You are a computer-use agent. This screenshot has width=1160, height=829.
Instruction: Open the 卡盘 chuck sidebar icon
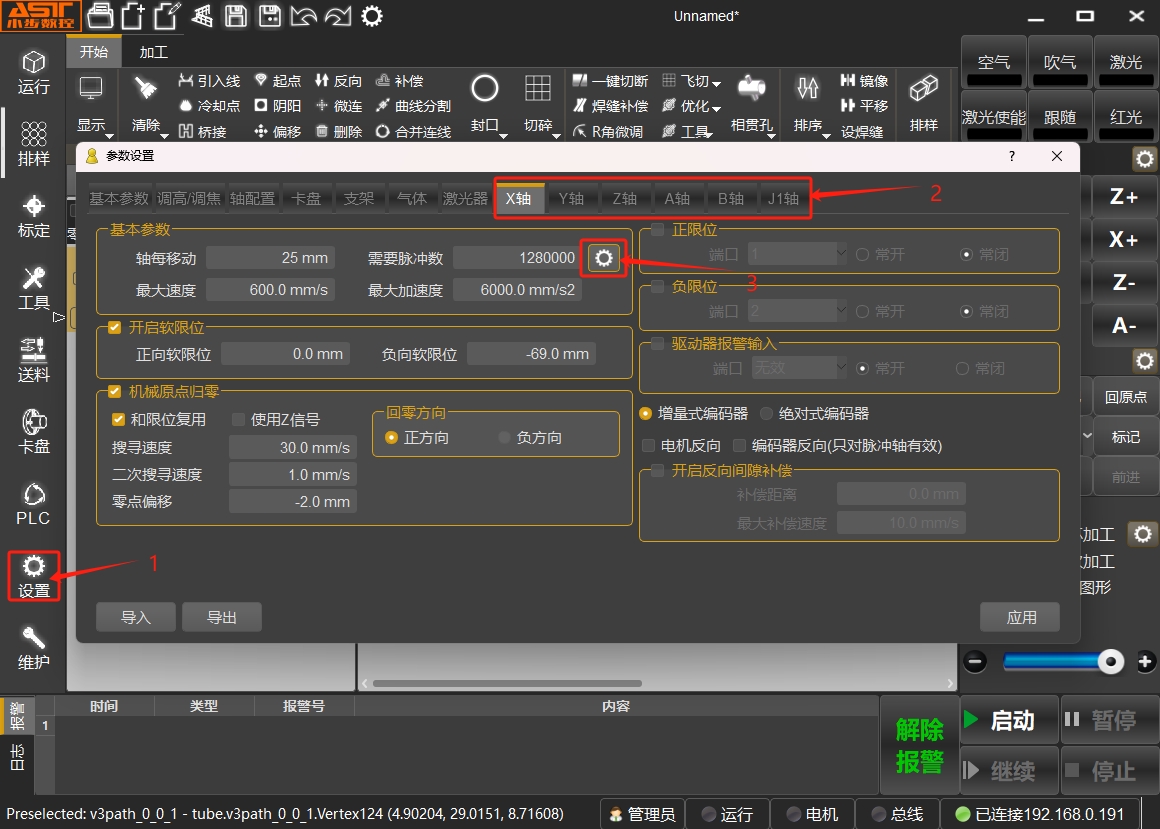pos(34,431)
